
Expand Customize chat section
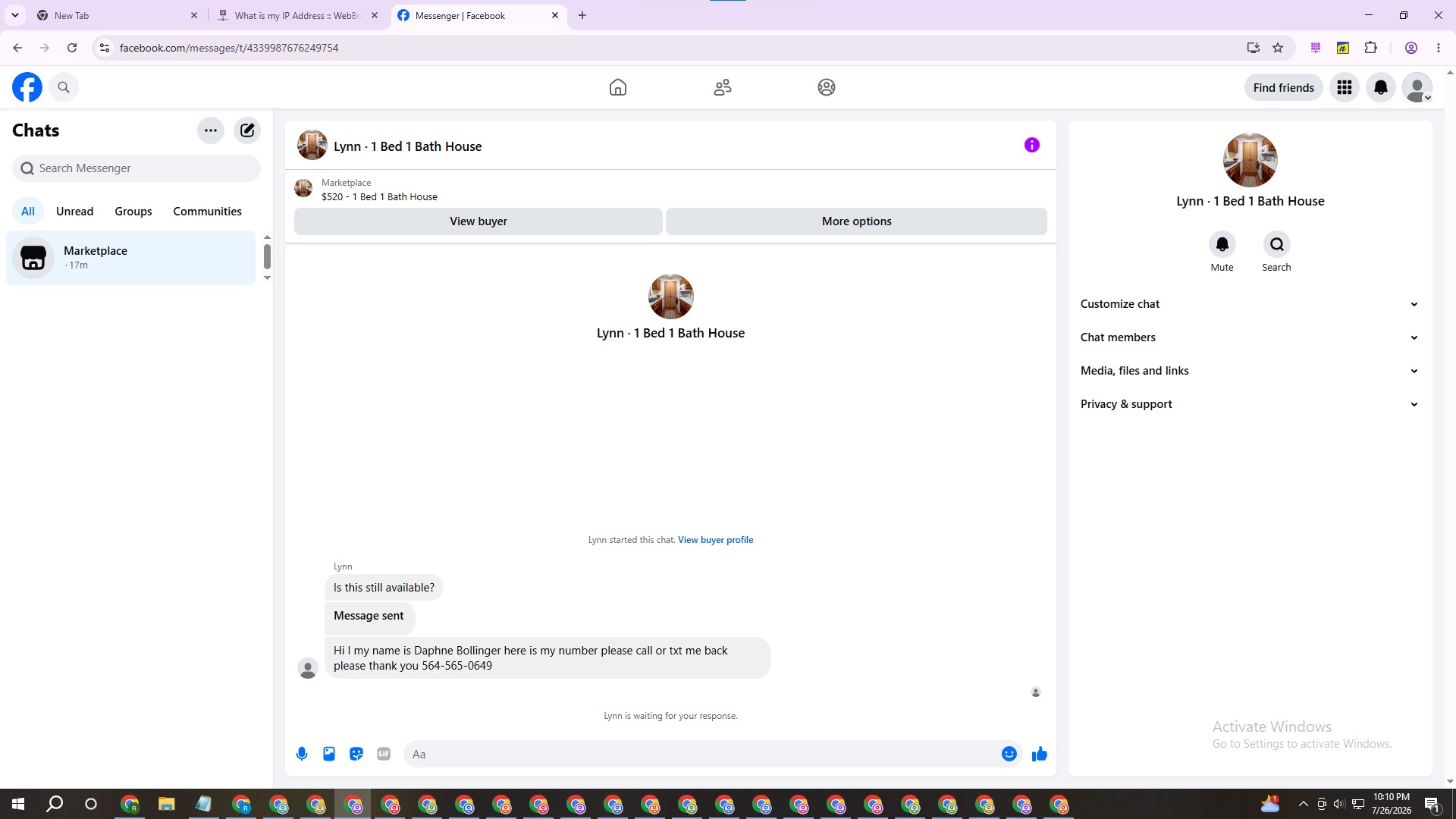[1250, 304]
